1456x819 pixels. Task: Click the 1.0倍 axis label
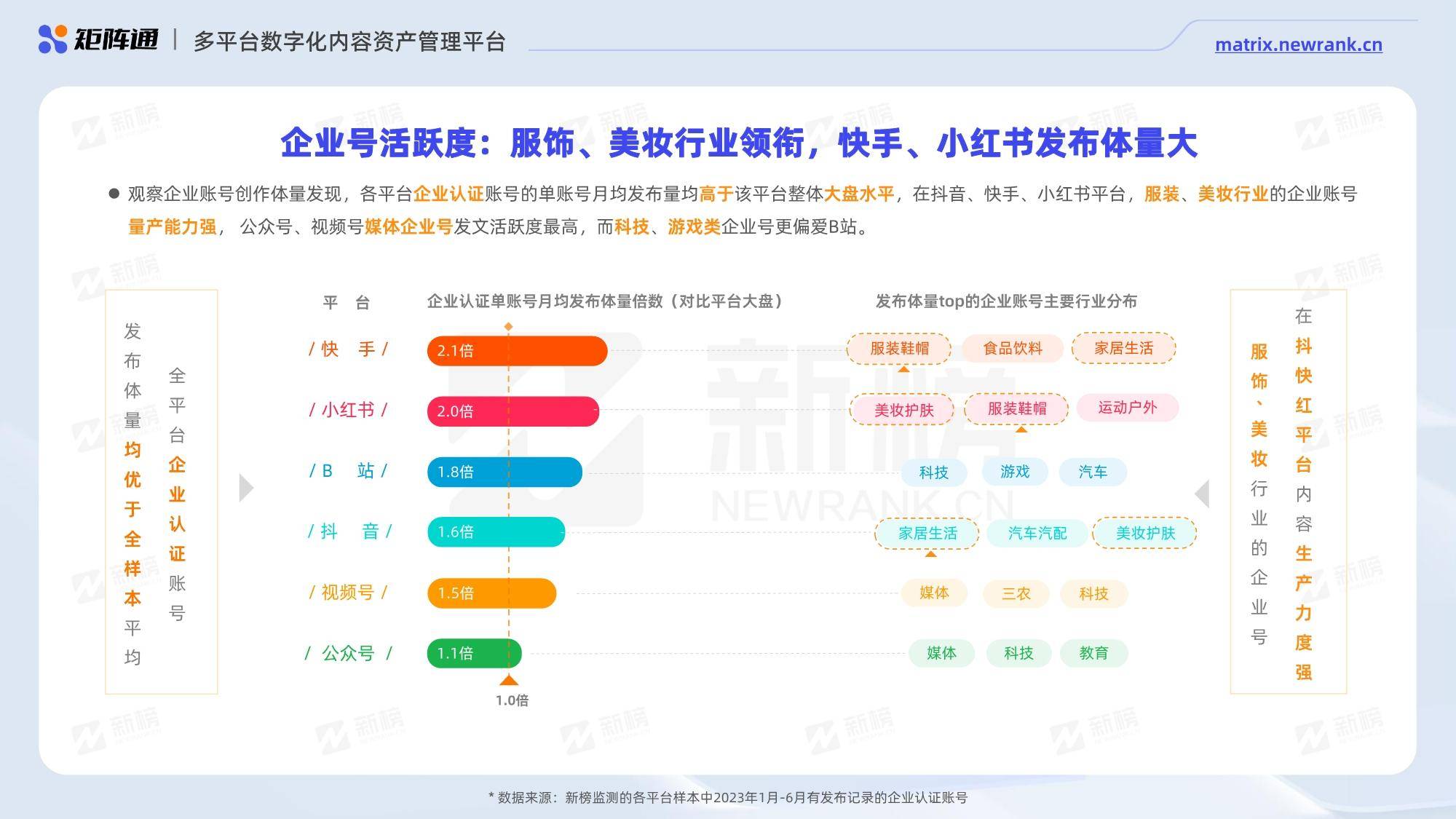(x=512, y=700)
